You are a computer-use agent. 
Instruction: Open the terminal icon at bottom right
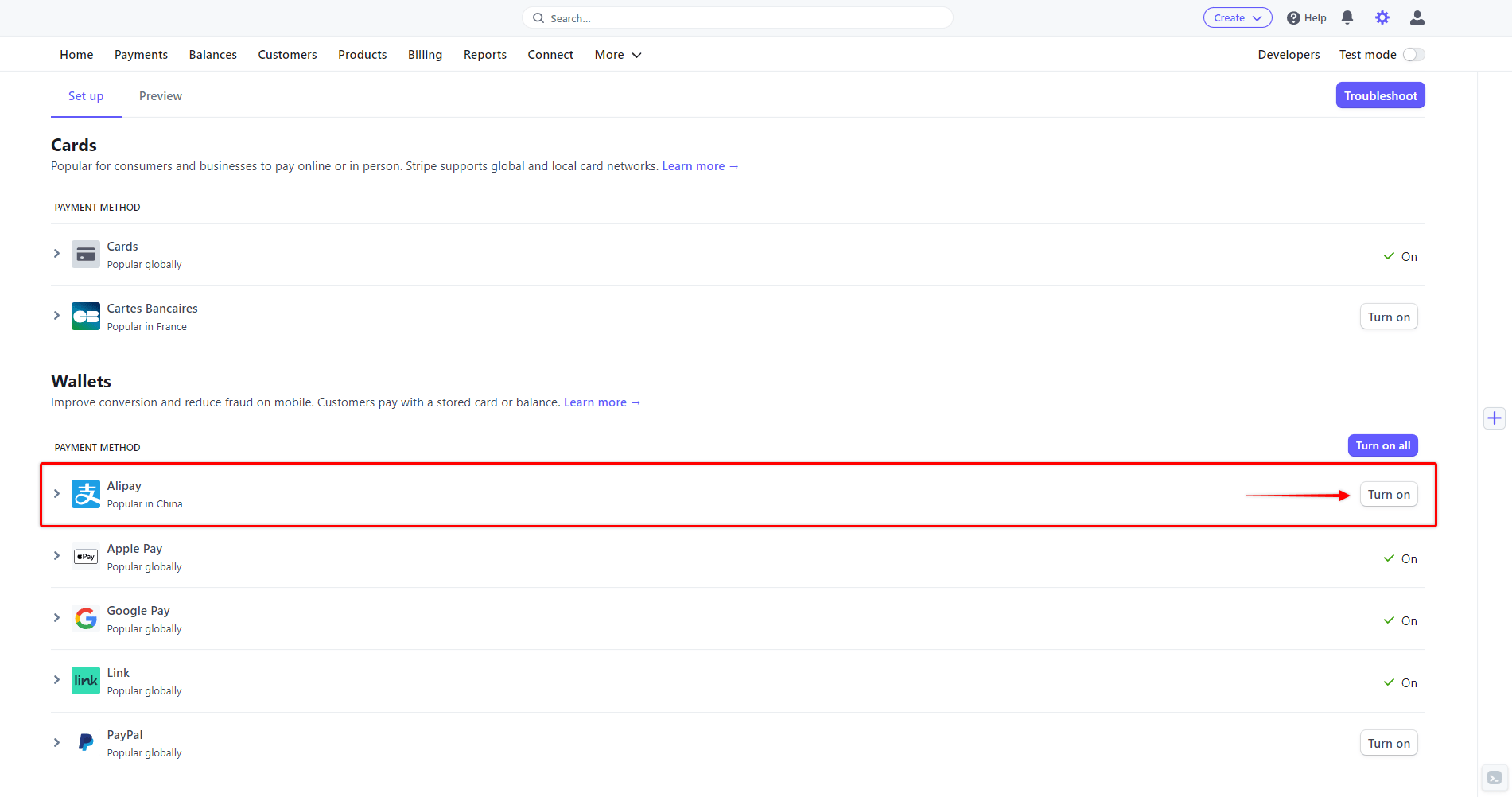(1495, 778)
